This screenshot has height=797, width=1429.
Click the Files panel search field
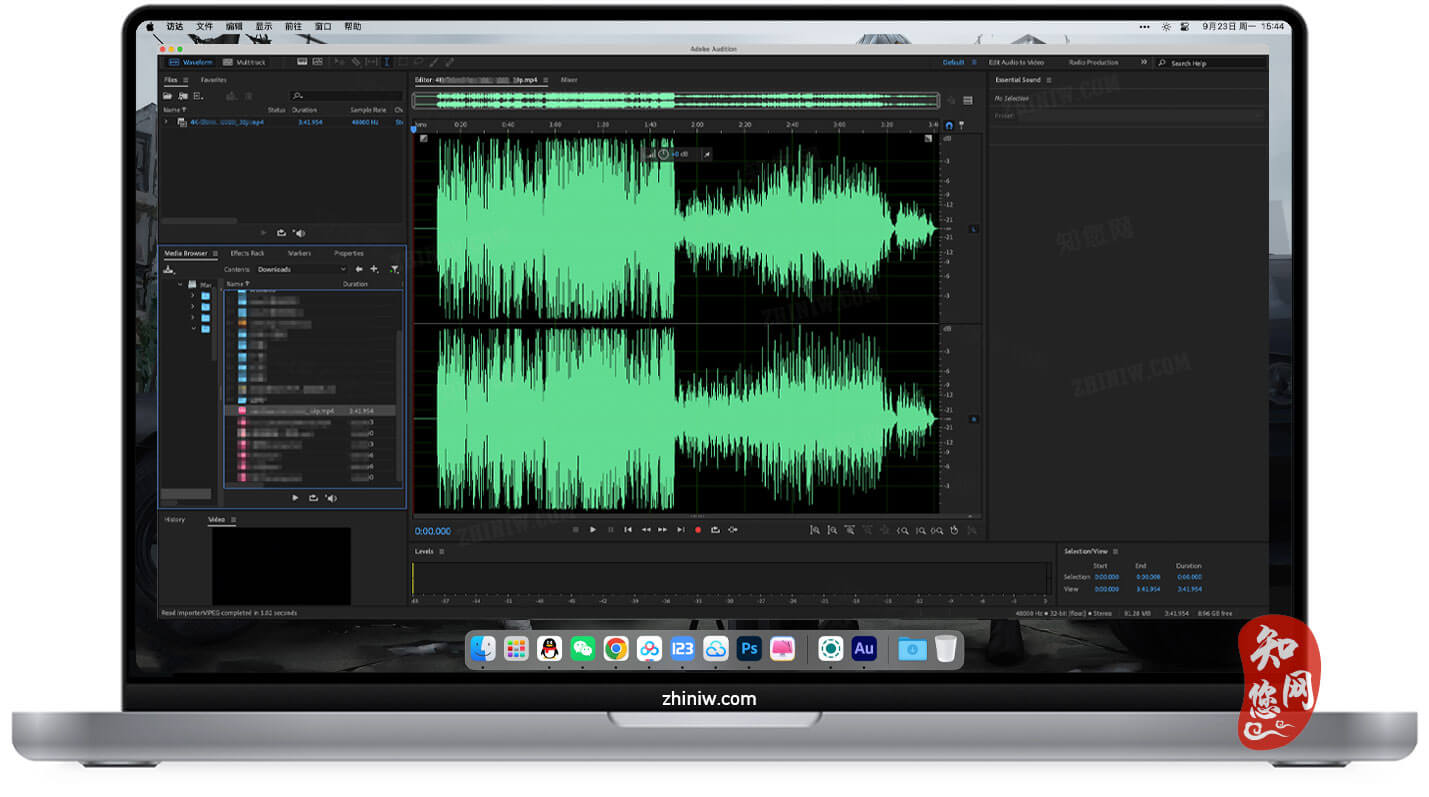[347, 95]
